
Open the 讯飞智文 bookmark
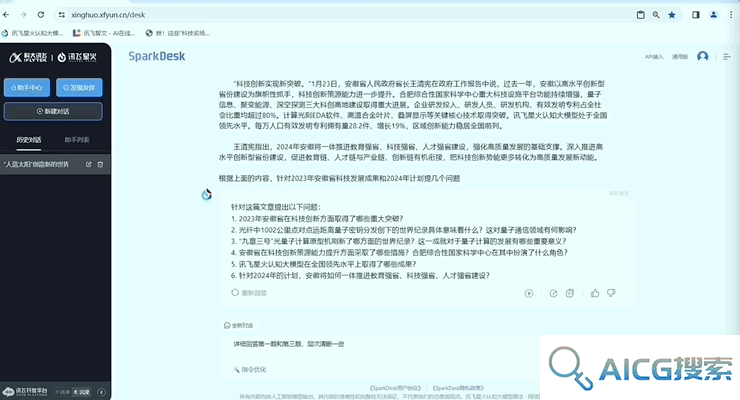pos(104,33)
